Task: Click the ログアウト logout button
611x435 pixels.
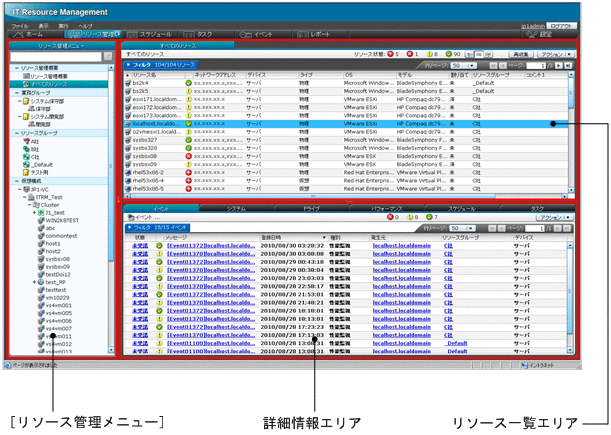Action: 561,26
